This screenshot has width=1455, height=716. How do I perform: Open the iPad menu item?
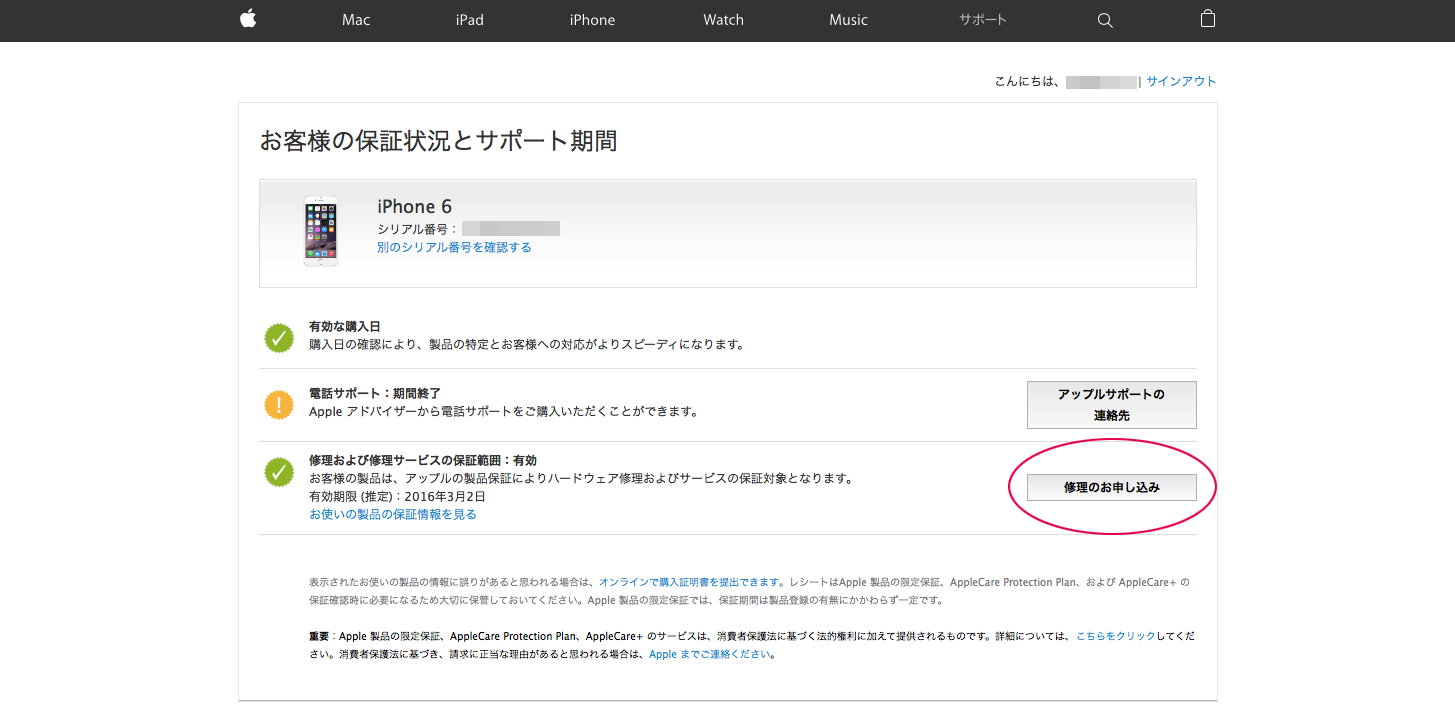[470, 20]
